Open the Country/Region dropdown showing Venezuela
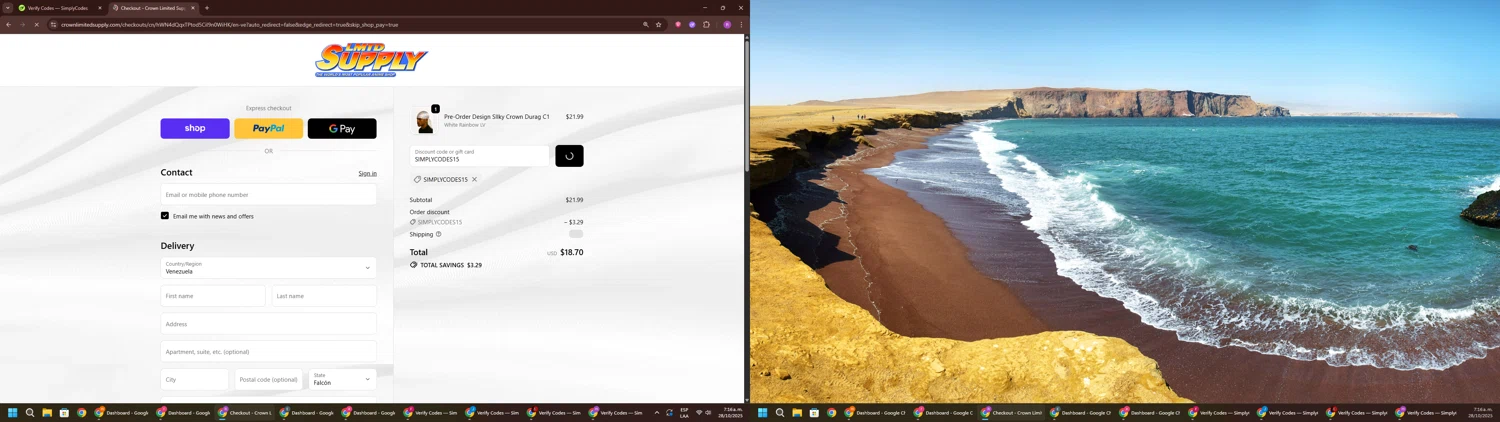Viewport: 1500px width, 422px height. pyautogui.click(x=269, y=268)
